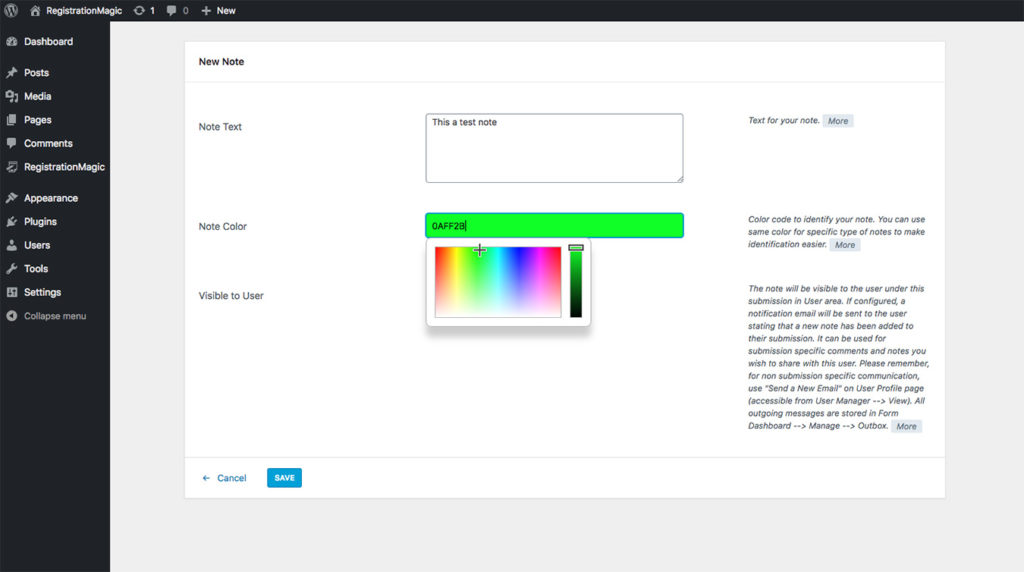Select the Plugins icon in sidebar

12,222
